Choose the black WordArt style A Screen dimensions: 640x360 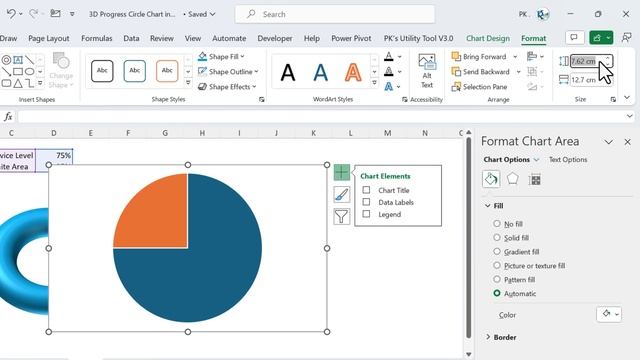(x=288, y=73)
